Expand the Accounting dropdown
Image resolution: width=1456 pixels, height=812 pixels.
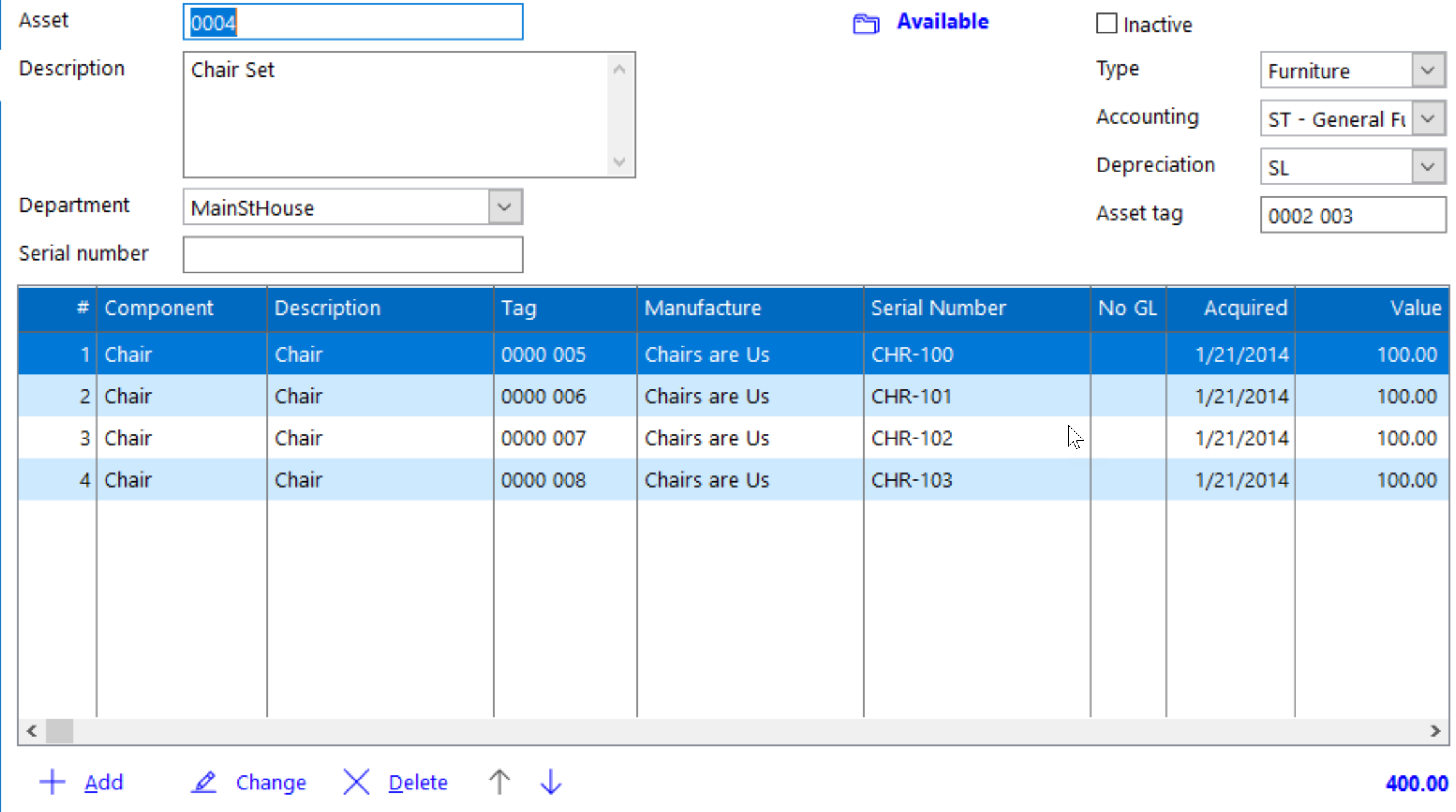coord(1428,118)
